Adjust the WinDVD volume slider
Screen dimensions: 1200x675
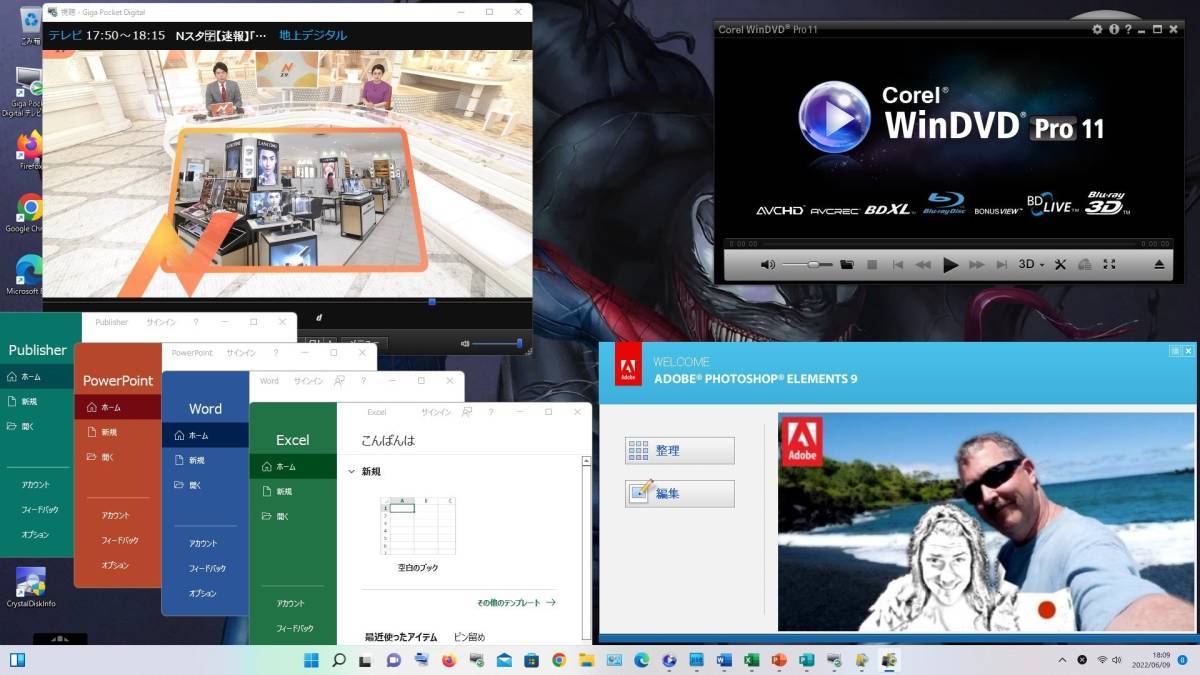click(x=806, y=265)
